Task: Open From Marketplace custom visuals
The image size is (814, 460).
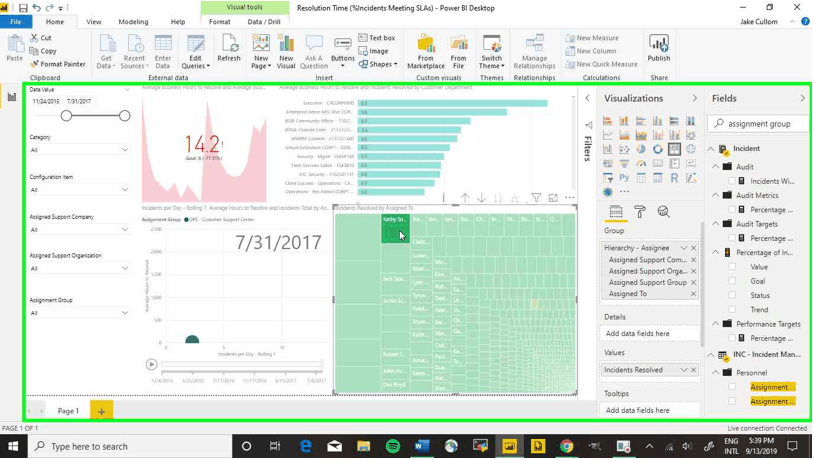Action: coord(426,52)
